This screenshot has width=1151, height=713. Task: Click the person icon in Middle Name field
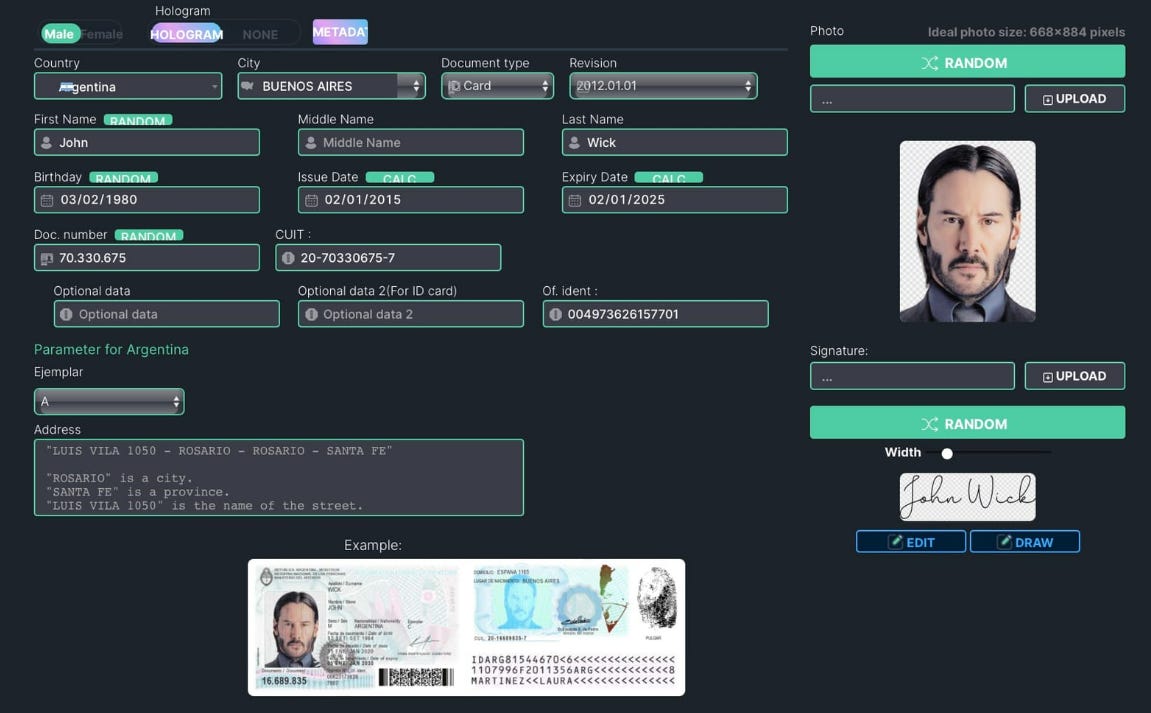[311, 142]
